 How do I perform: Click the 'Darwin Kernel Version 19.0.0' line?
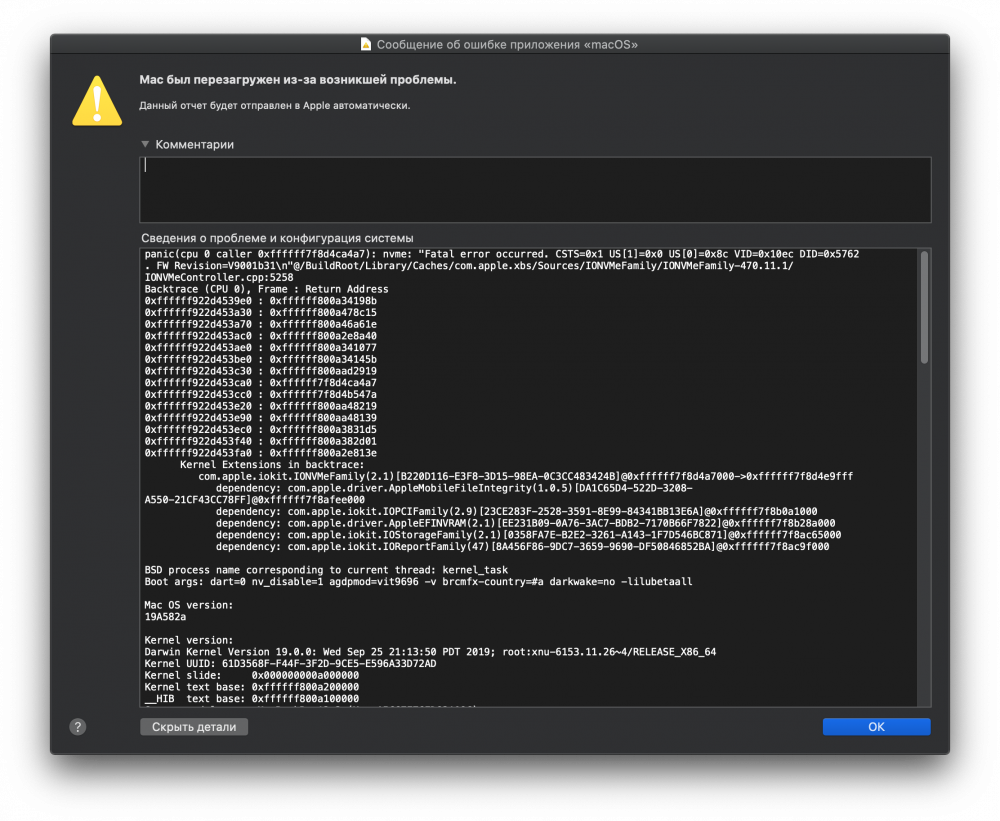coord(430,652)
